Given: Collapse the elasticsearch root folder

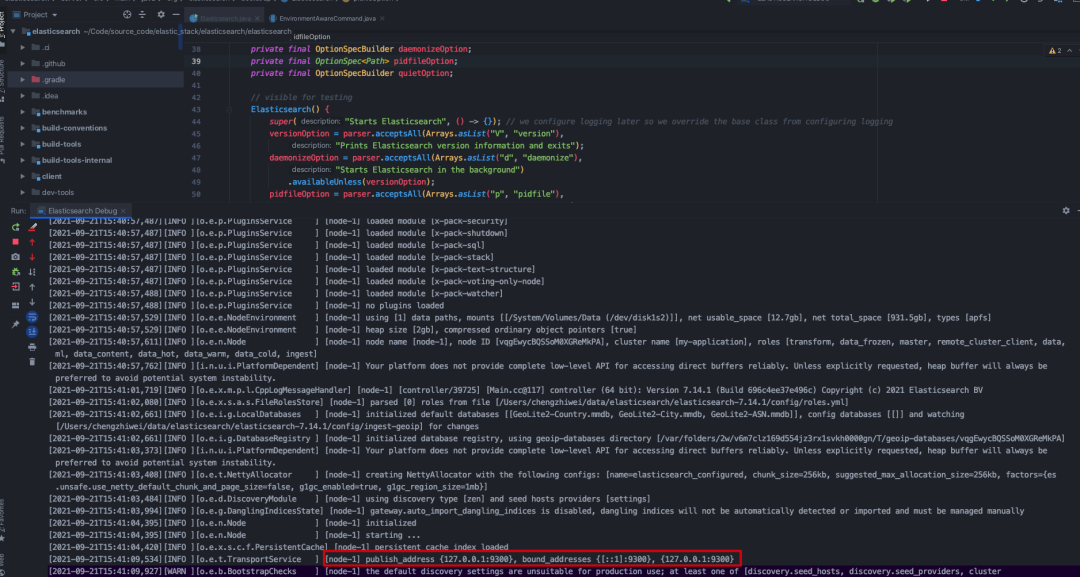Looking at the screenshot, I should pyautogui.click(x=12, y=32).
